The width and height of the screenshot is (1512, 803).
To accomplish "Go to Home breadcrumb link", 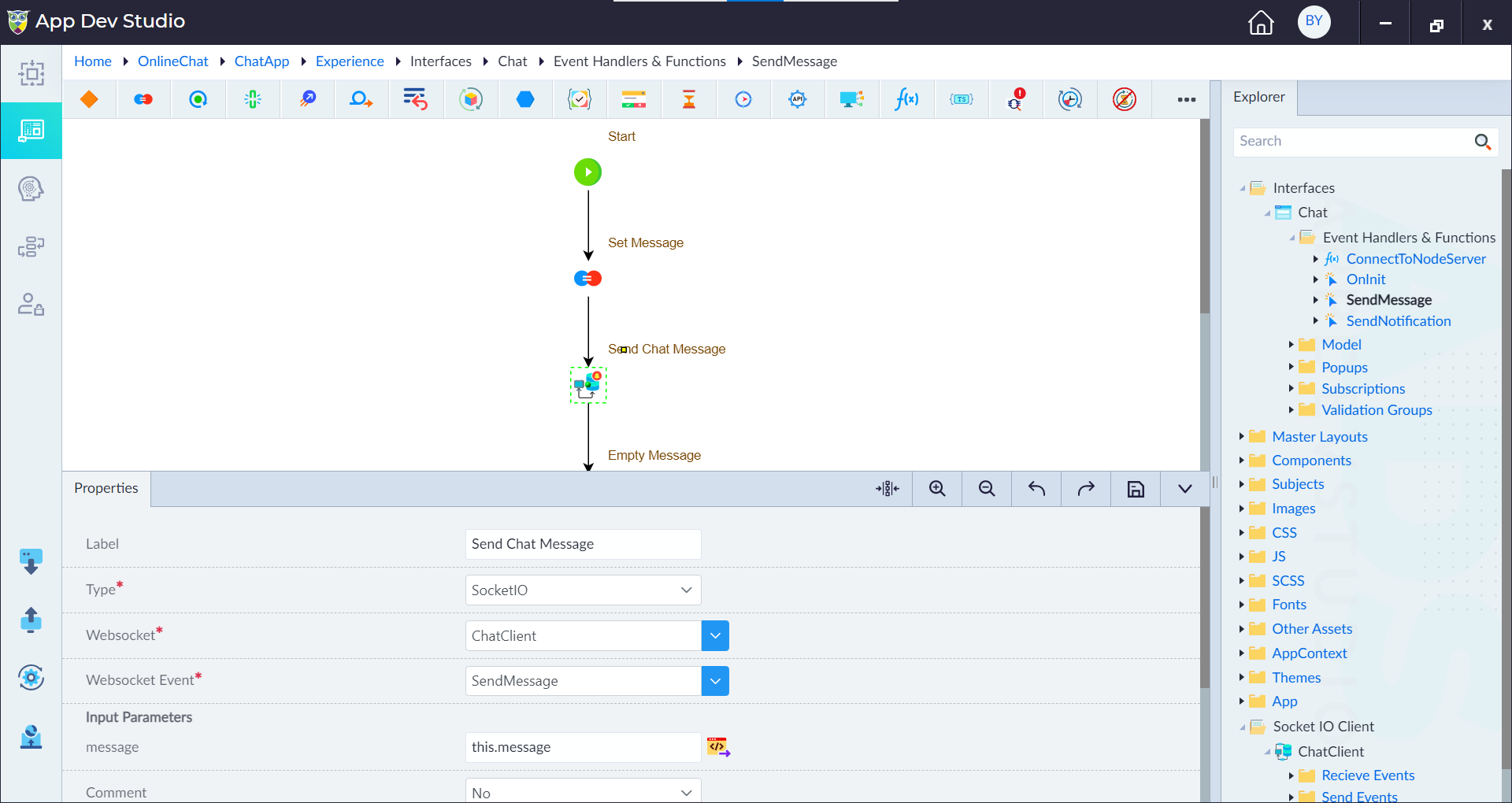I will [93, 61].
